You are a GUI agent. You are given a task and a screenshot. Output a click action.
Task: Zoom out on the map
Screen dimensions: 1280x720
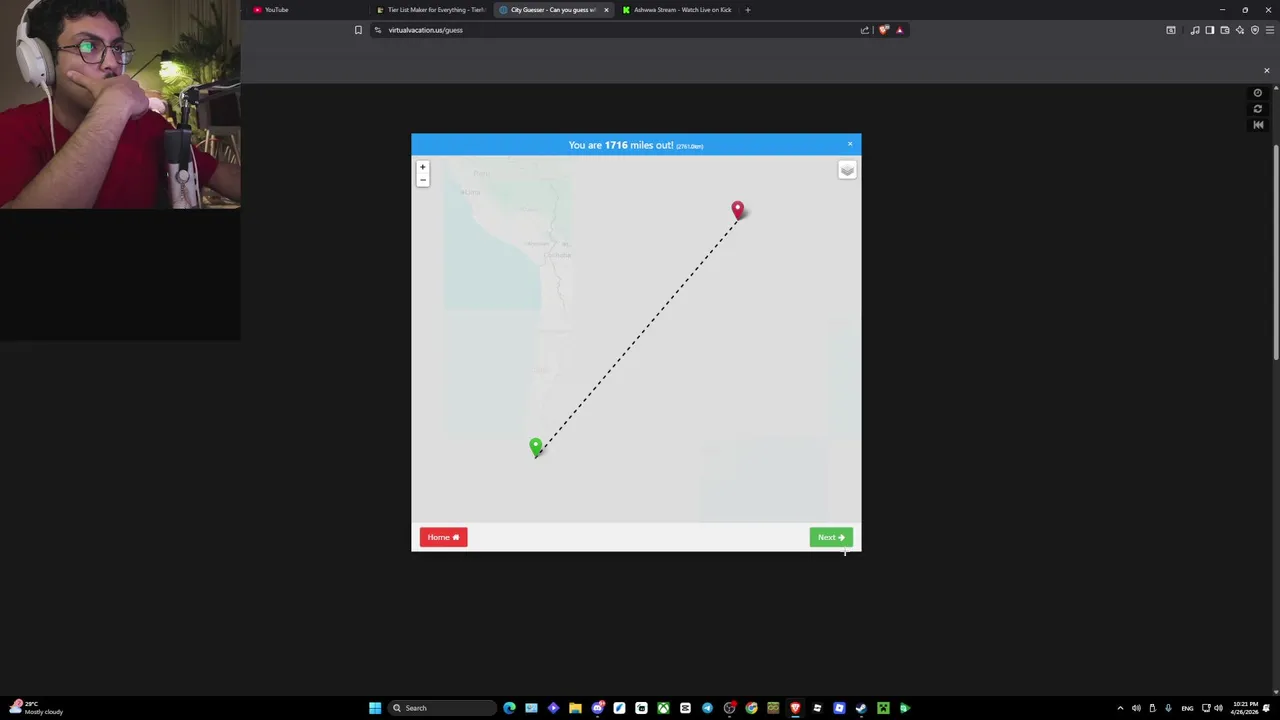pyautogui.click(x=422, y=180)
